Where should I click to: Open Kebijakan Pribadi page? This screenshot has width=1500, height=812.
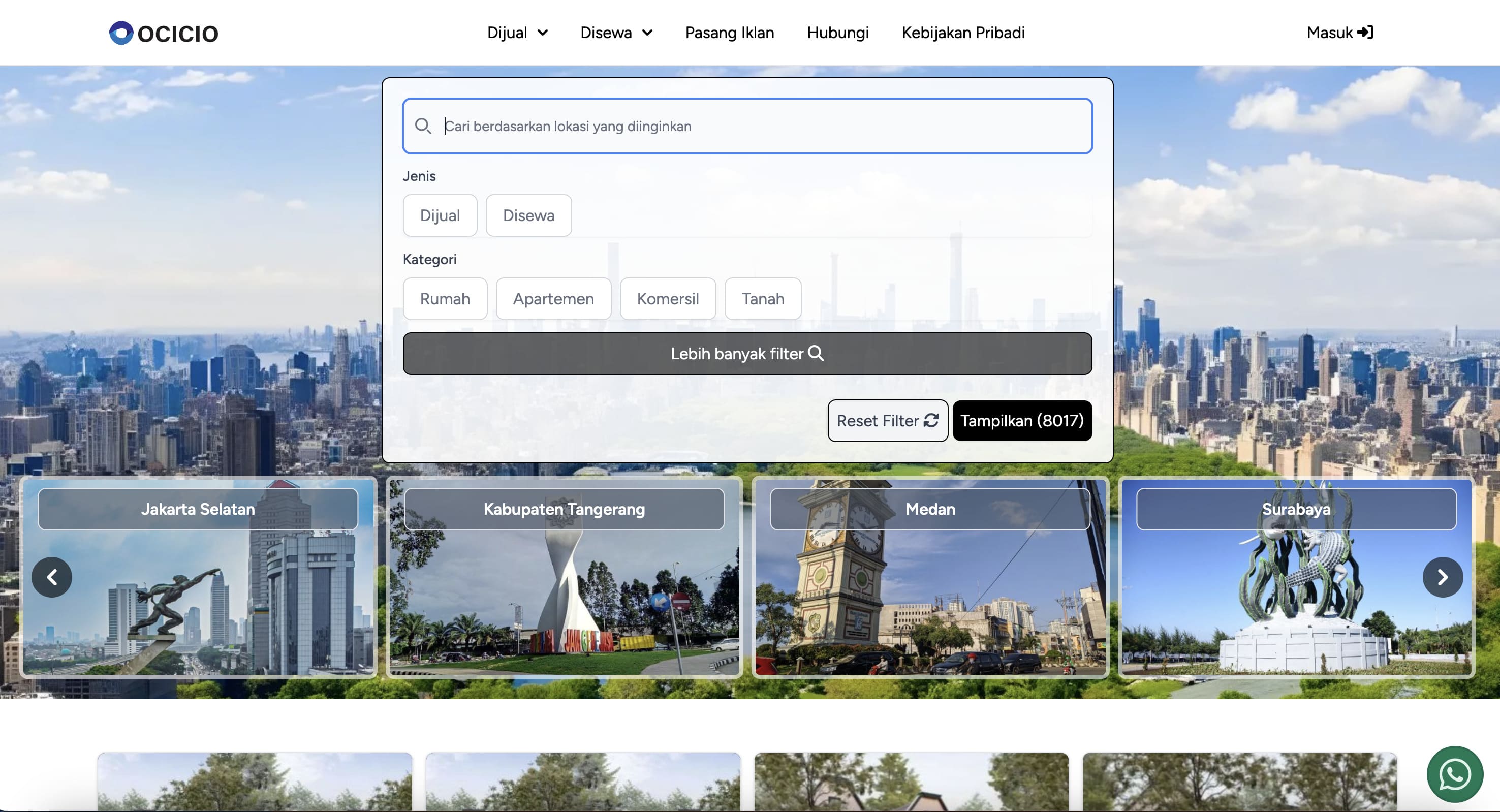click(x=963, y=33)
